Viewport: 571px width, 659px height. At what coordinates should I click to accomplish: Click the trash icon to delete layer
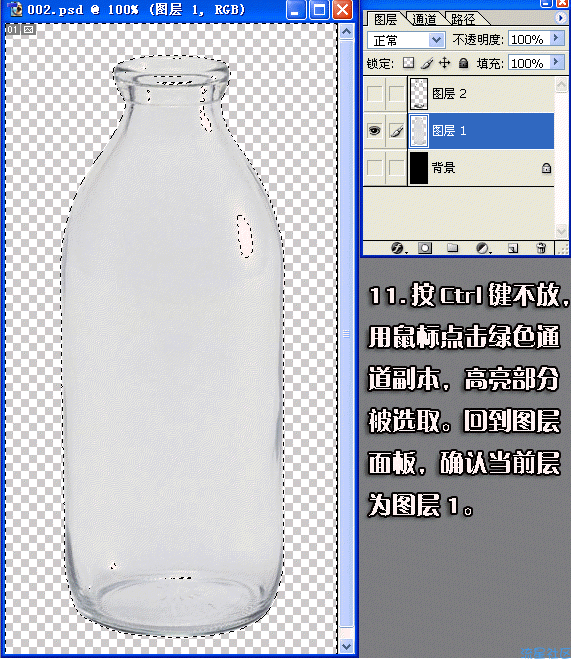click(x=542, y=248)
